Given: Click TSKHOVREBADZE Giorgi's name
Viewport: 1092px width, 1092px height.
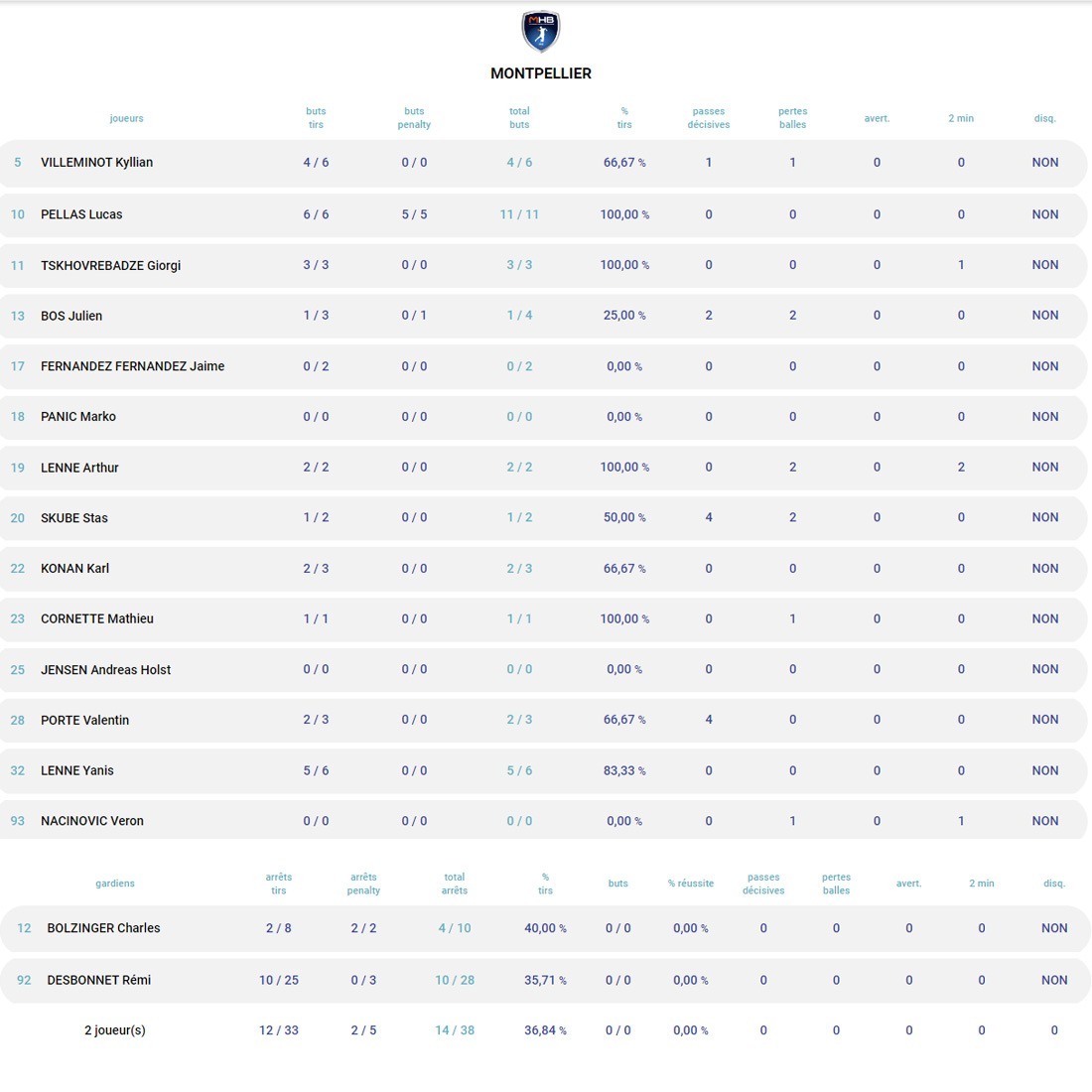Looking at the screenshot, I should [x=110, y=265].
